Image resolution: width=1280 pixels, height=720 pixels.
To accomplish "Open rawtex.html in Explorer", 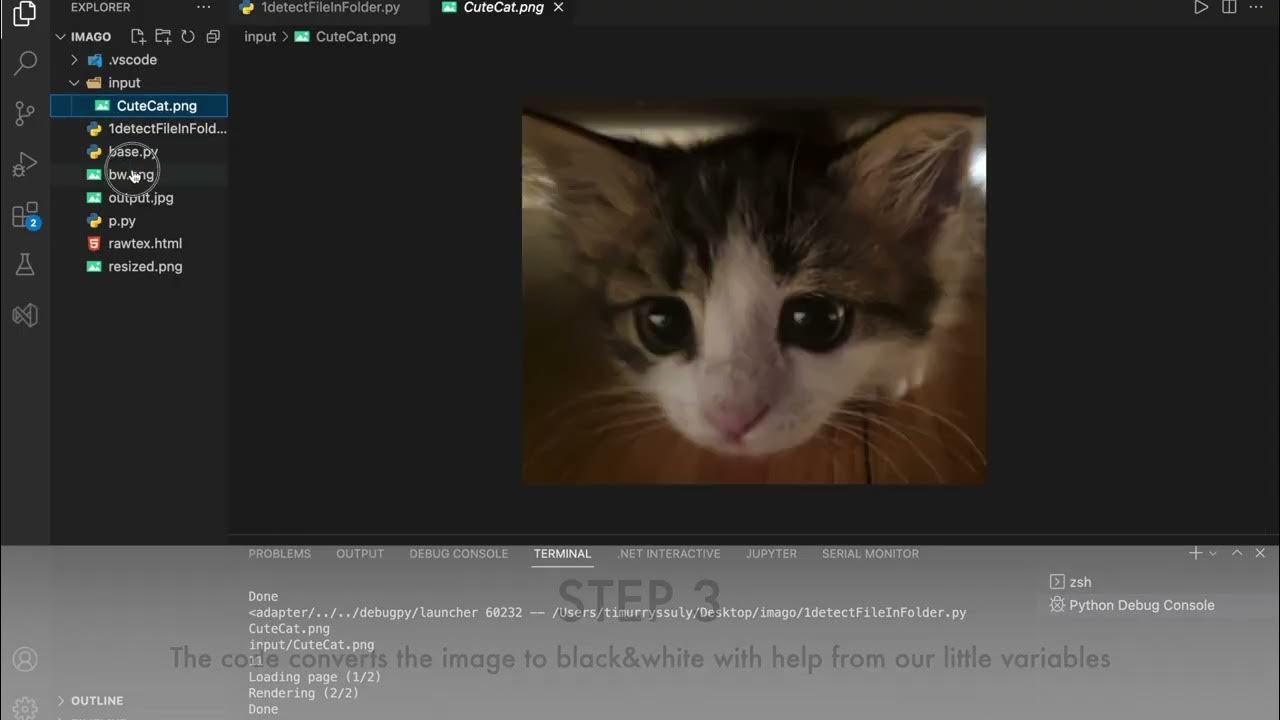I will (x=139, y=244).
